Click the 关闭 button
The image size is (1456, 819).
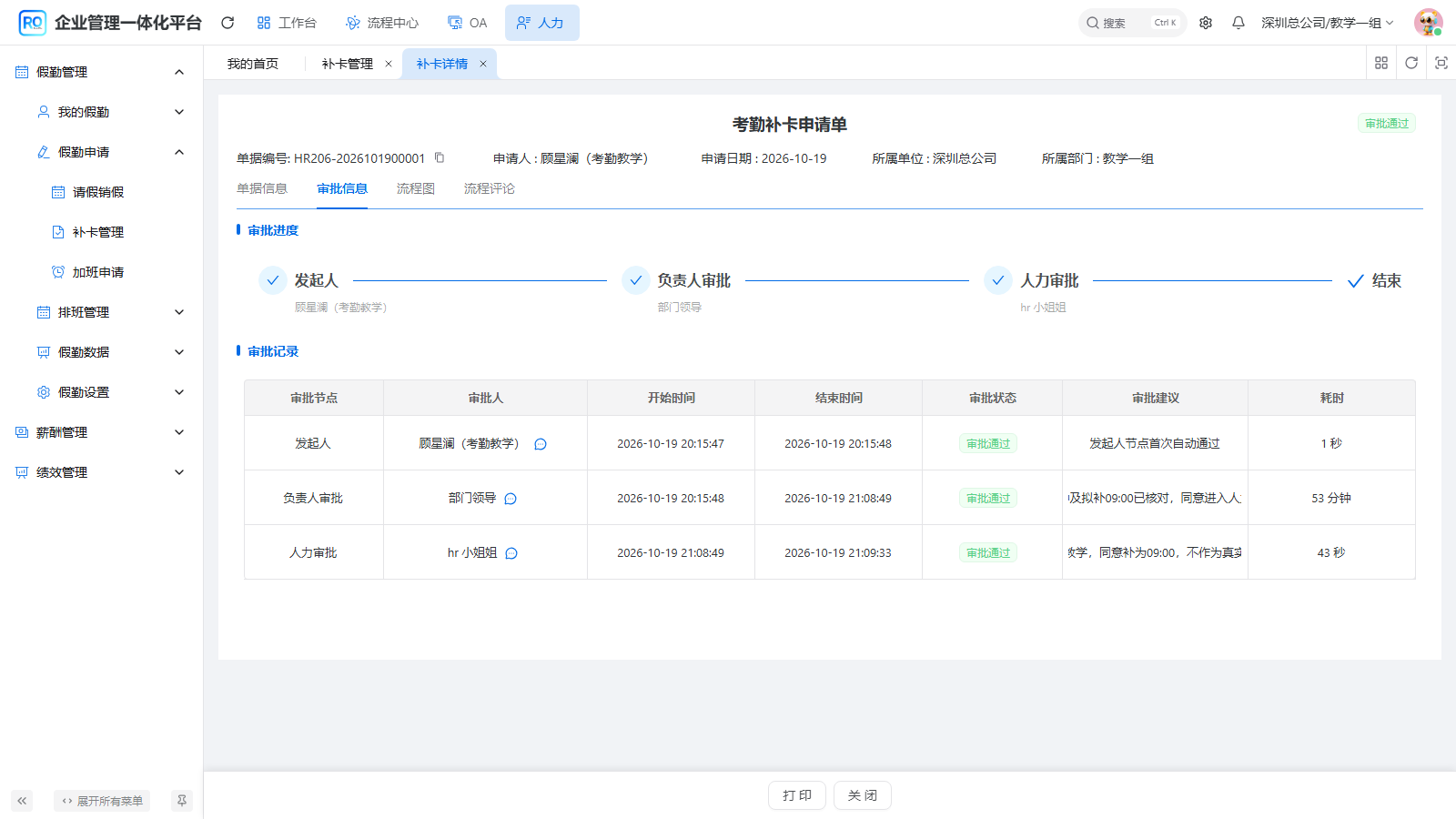pyautogui.click(x=863, y=795)
